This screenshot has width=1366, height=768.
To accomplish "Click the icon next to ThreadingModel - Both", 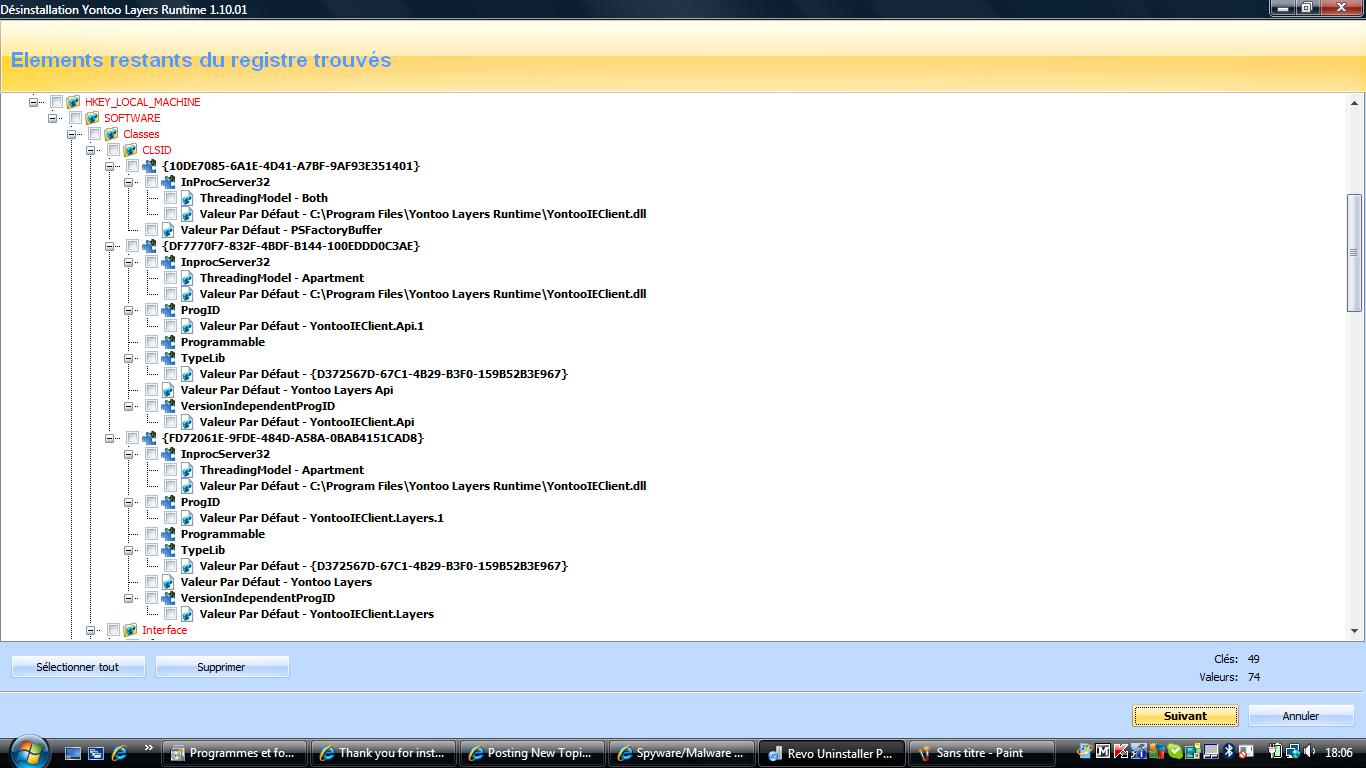I will pyautogui.click(x=187, y=198).
